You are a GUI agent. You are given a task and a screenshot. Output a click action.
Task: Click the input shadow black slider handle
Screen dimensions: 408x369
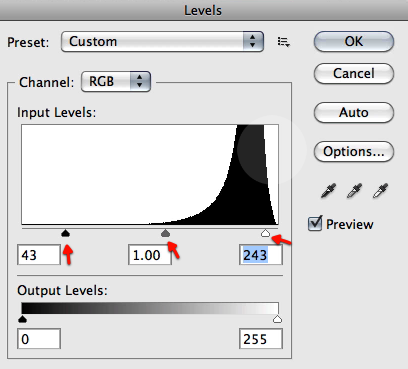click(x=66, y=233)
